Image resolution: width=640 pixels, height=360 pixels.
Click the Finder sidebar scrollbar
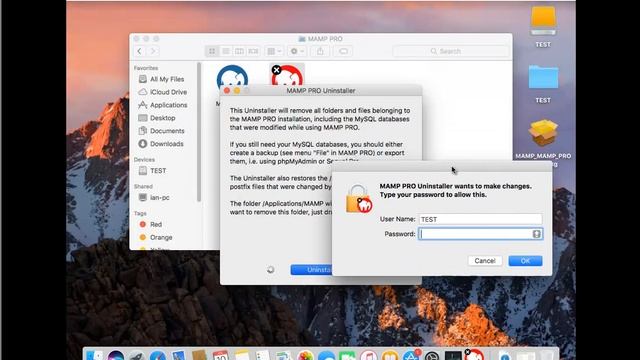199,131
